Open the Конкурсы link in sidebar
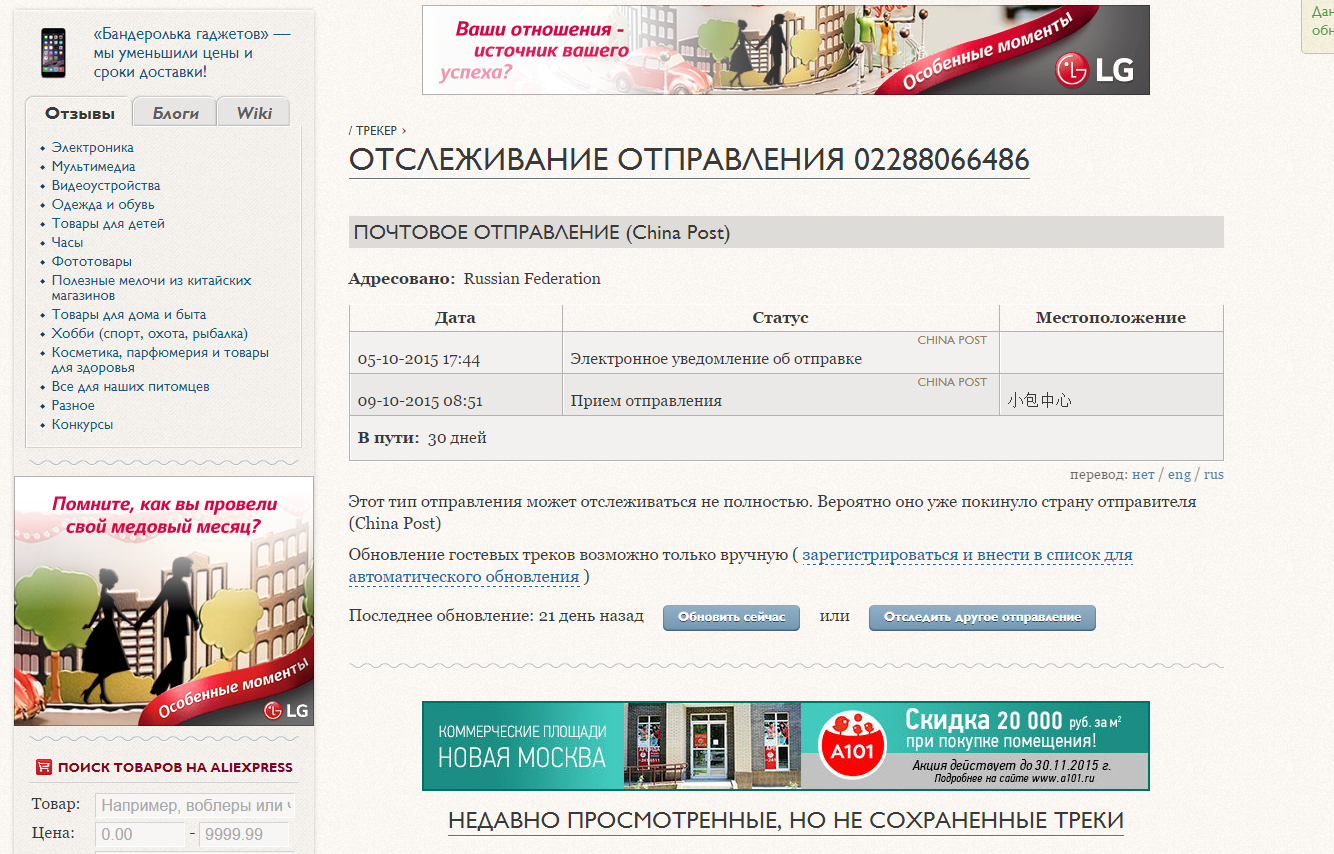The height and width of the screenshot is (854, 1334). pyautogui.click(x=82, y=424)
